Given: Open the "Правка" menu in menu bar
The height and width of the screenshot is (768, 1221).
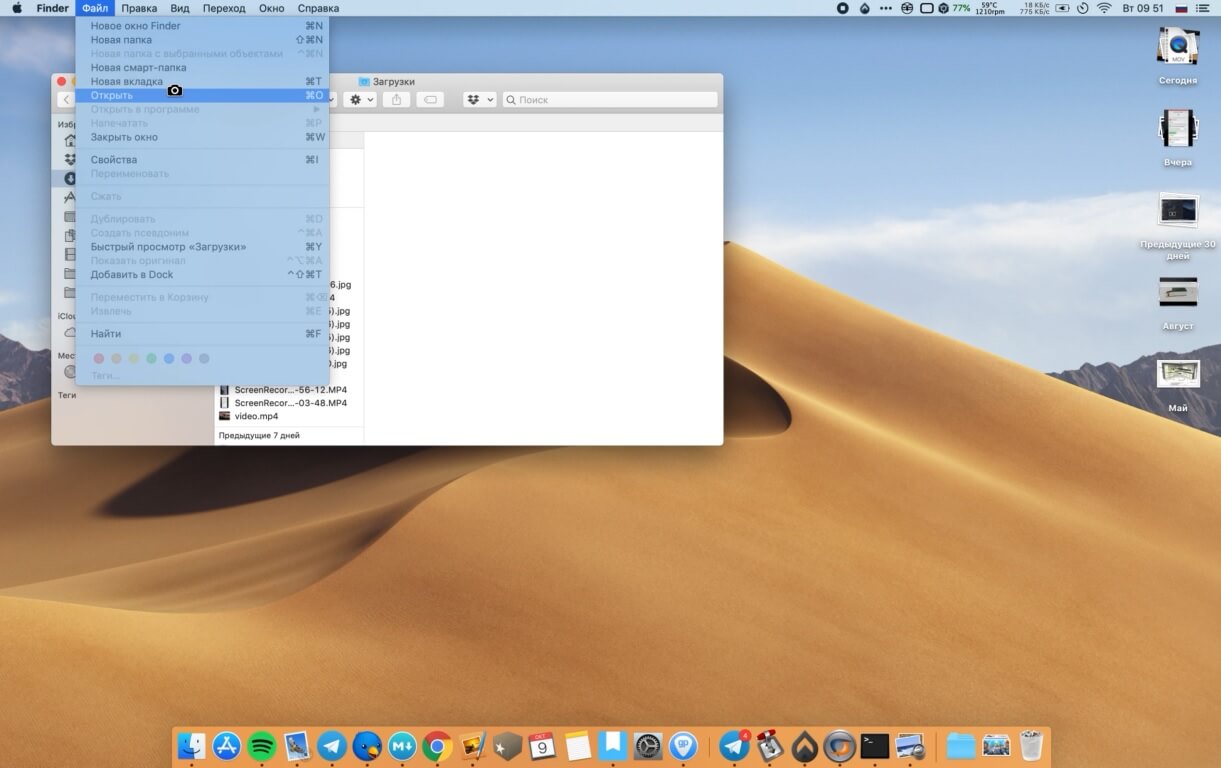Looking at the screenshot, I should coord(139,8).
